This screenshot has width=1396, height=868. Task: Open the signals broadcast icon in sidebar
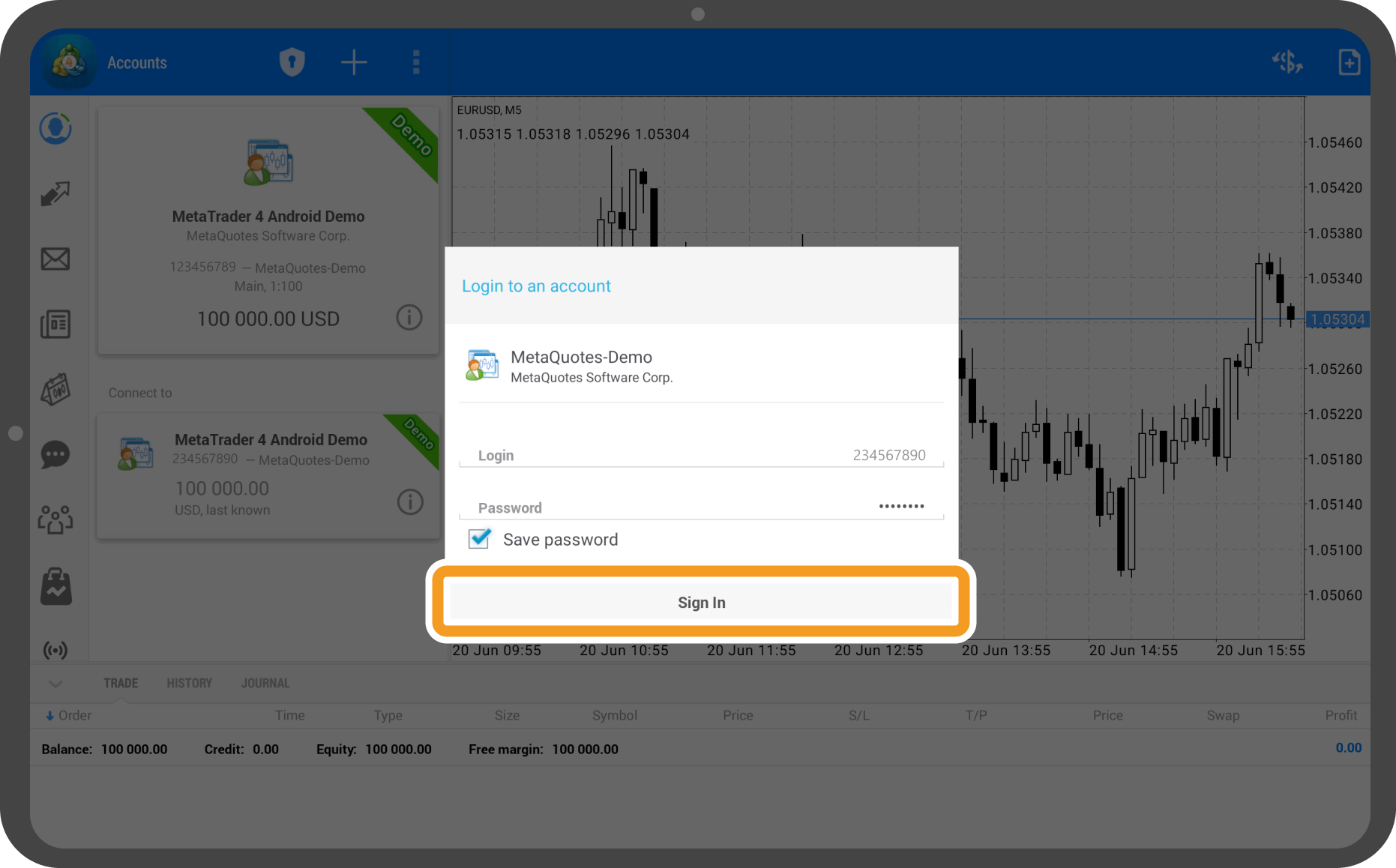tap(55, 649)
